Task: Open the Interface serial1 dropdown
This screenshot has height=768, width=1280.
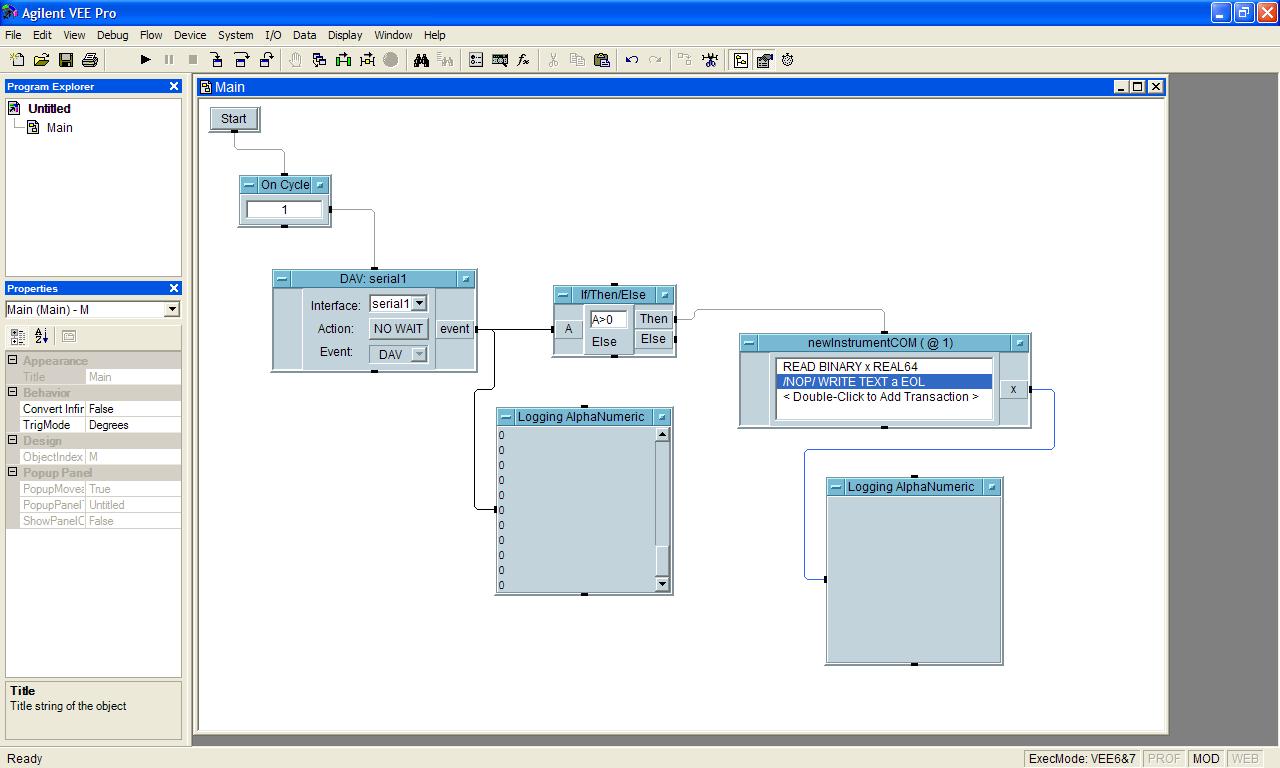Action: (419, 303)
